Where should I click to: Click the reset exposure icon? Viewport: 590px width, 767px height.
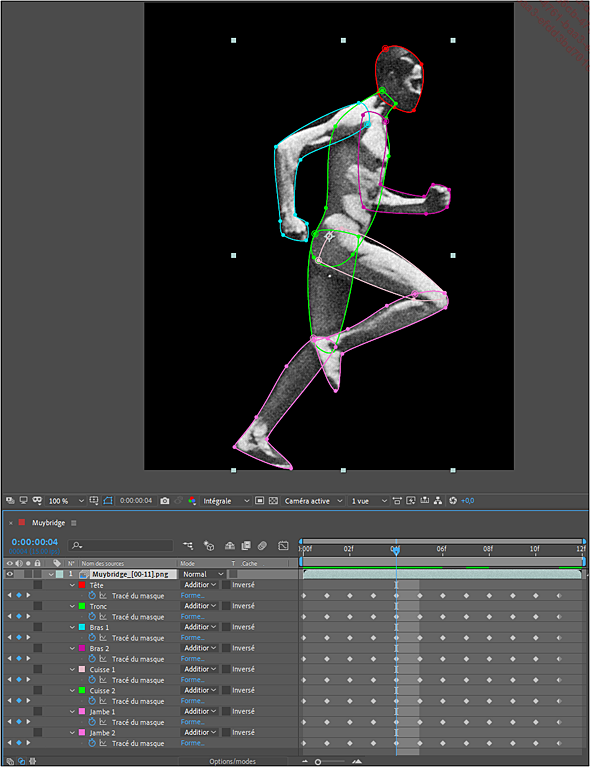point(453,500)
